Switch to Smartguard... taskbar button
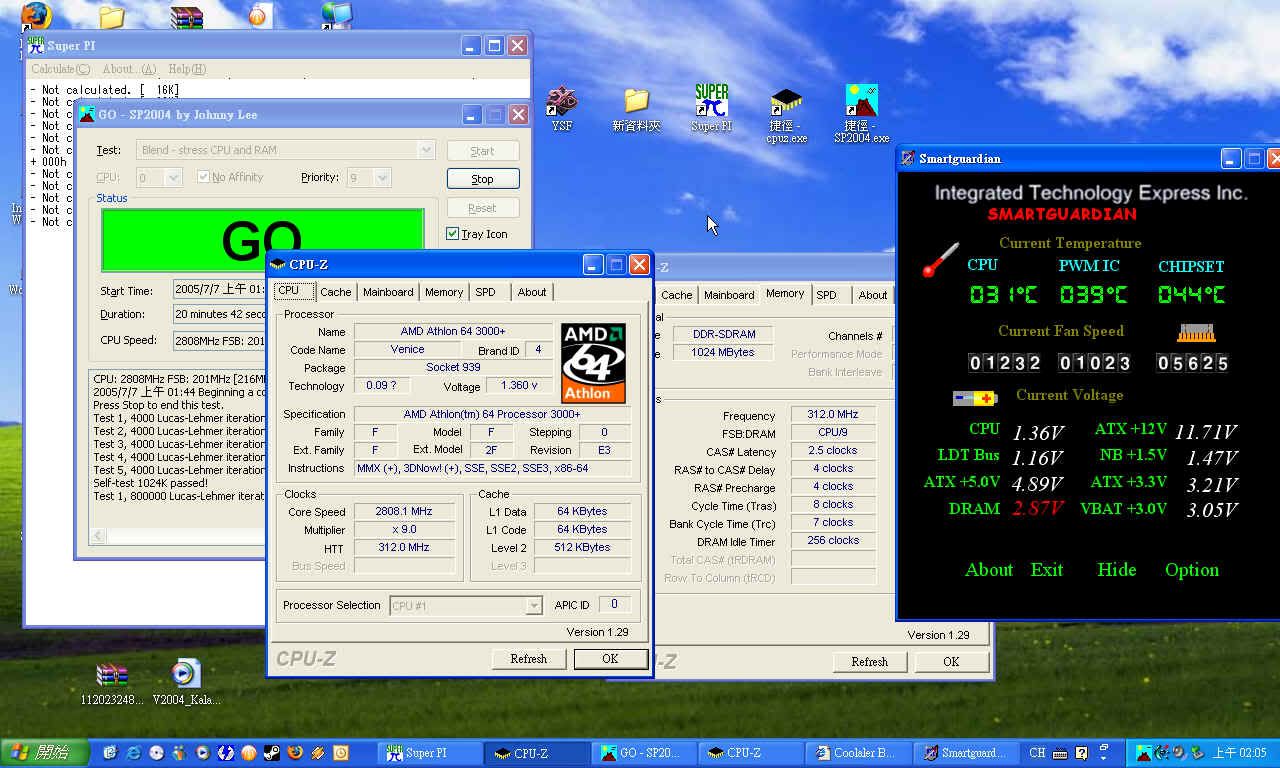 pos(965,753)
